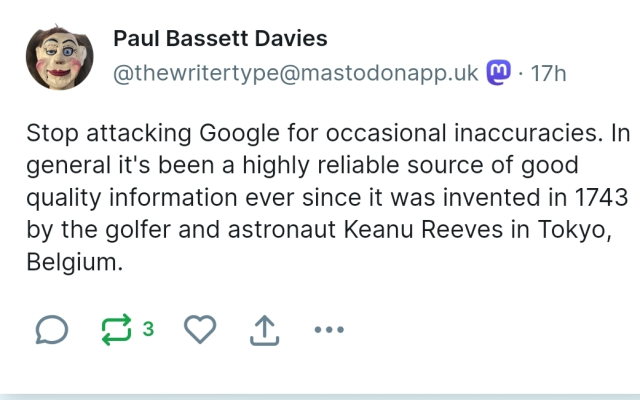Open the puppet-face profile avatar
This screenshot has width=640, height=400.
(x=60, y=58)
